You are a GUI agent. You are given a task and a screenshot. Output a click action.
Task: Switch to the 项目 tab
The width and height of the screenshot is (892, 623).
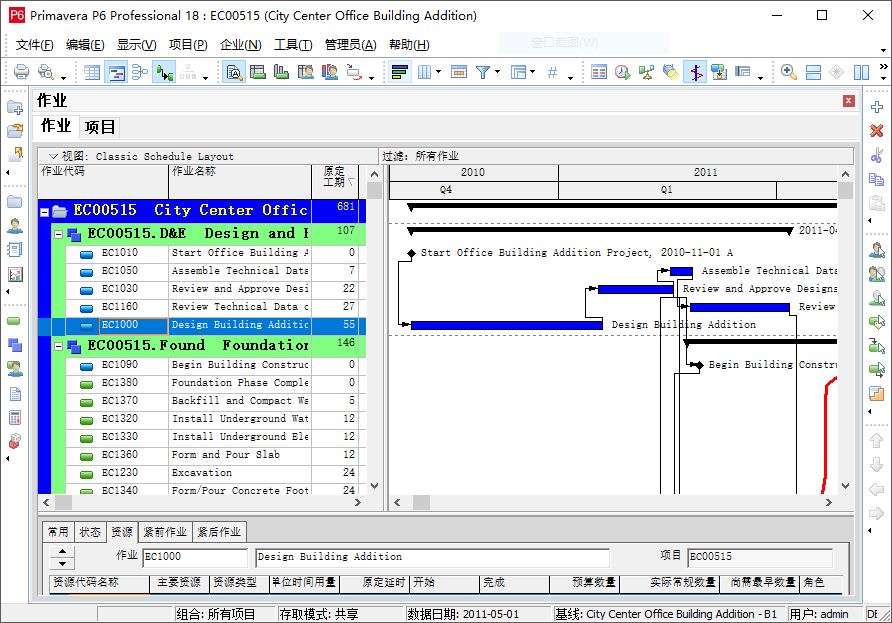click(100, 127)
